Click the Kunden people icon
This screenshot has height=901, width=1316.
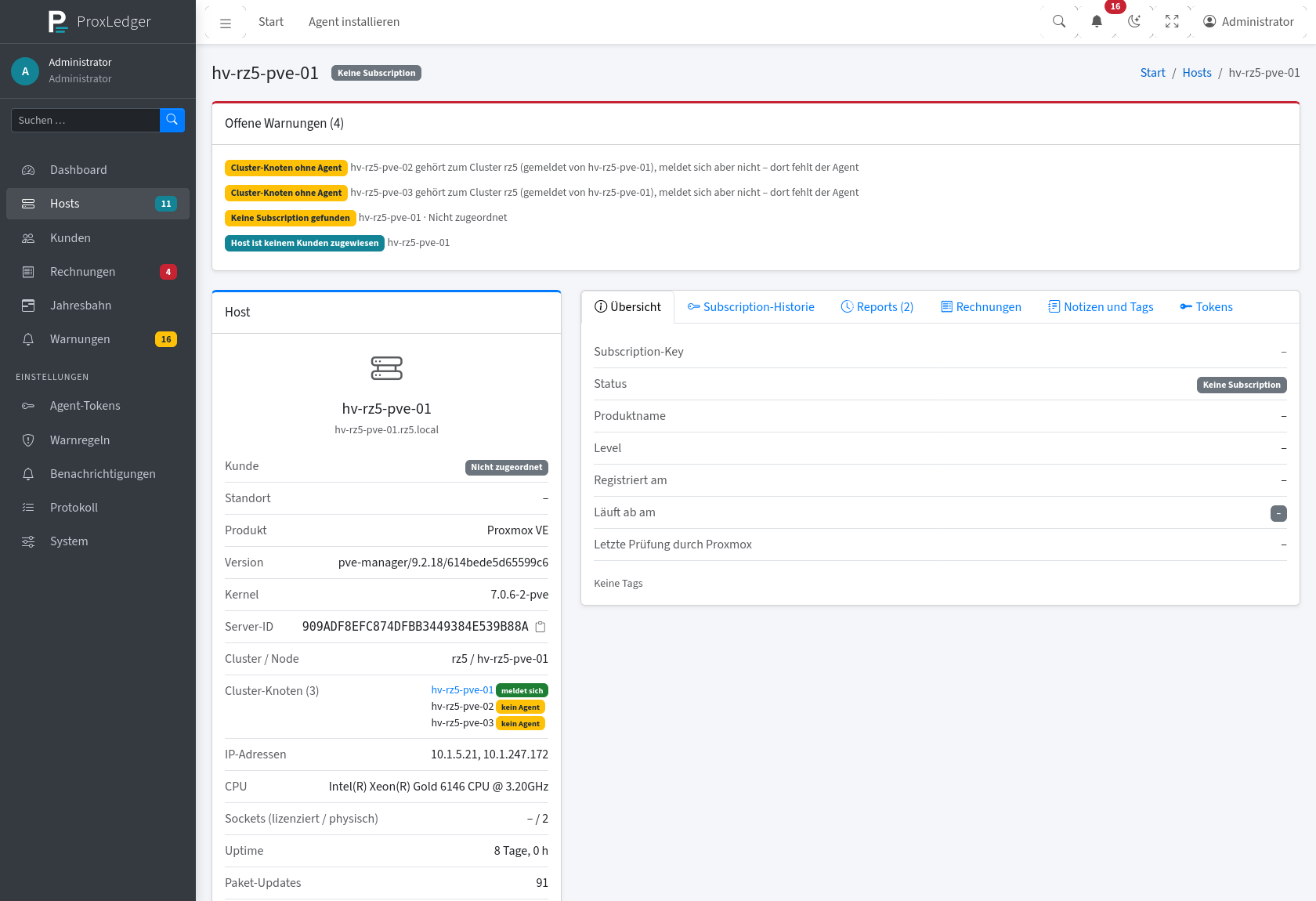pyautogui.click(x=28, y=238)
